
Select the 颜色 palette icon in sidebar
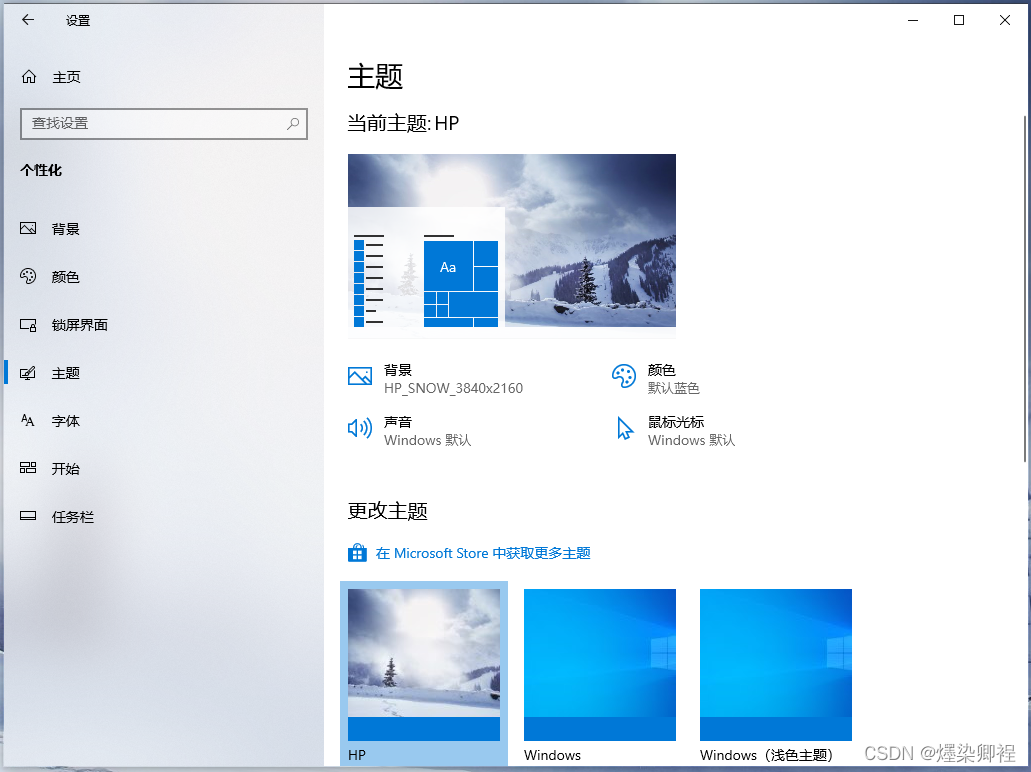point(28,276)
